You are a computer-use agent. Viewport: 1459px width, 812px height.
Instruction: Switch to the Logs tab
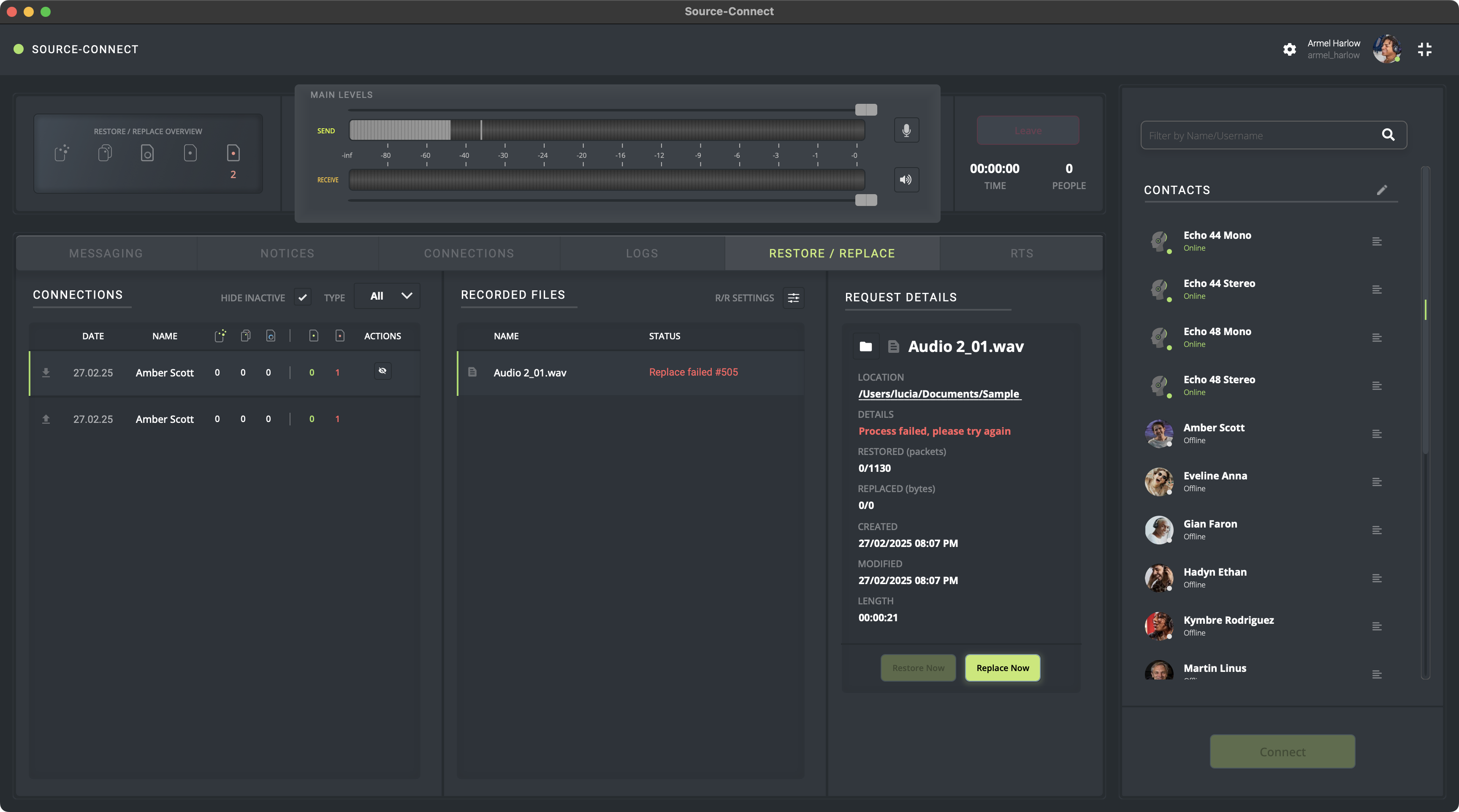pos(642,254)
